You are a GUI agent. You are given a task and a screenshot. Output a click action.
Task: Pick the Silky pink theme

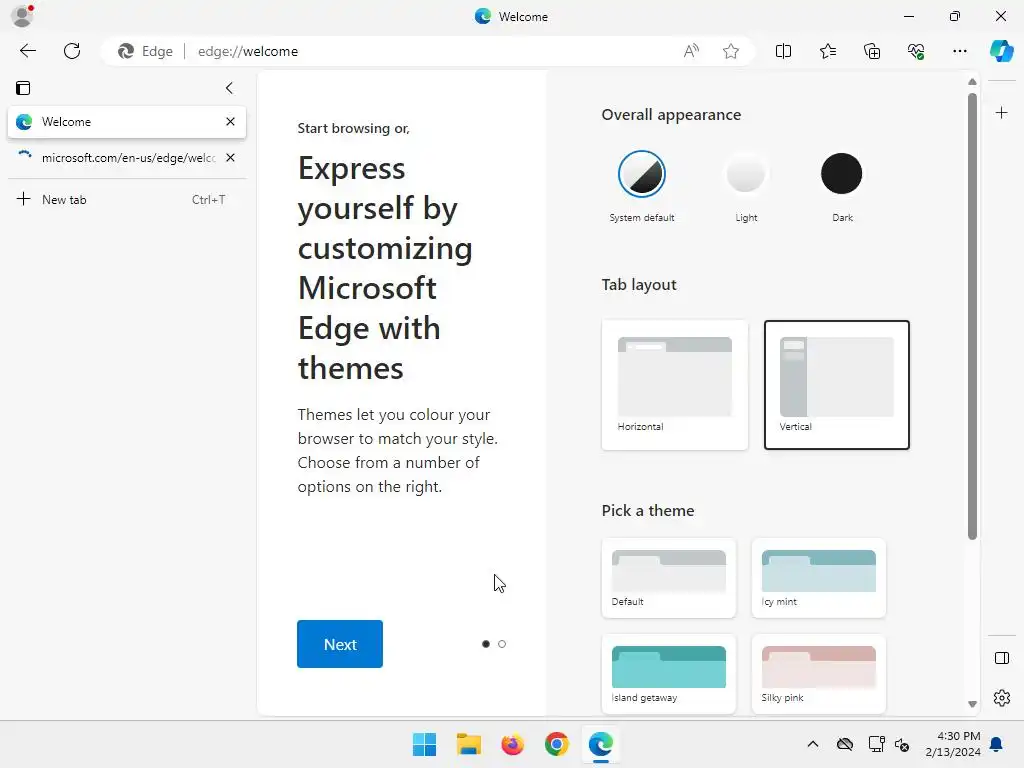pos(818,674)
